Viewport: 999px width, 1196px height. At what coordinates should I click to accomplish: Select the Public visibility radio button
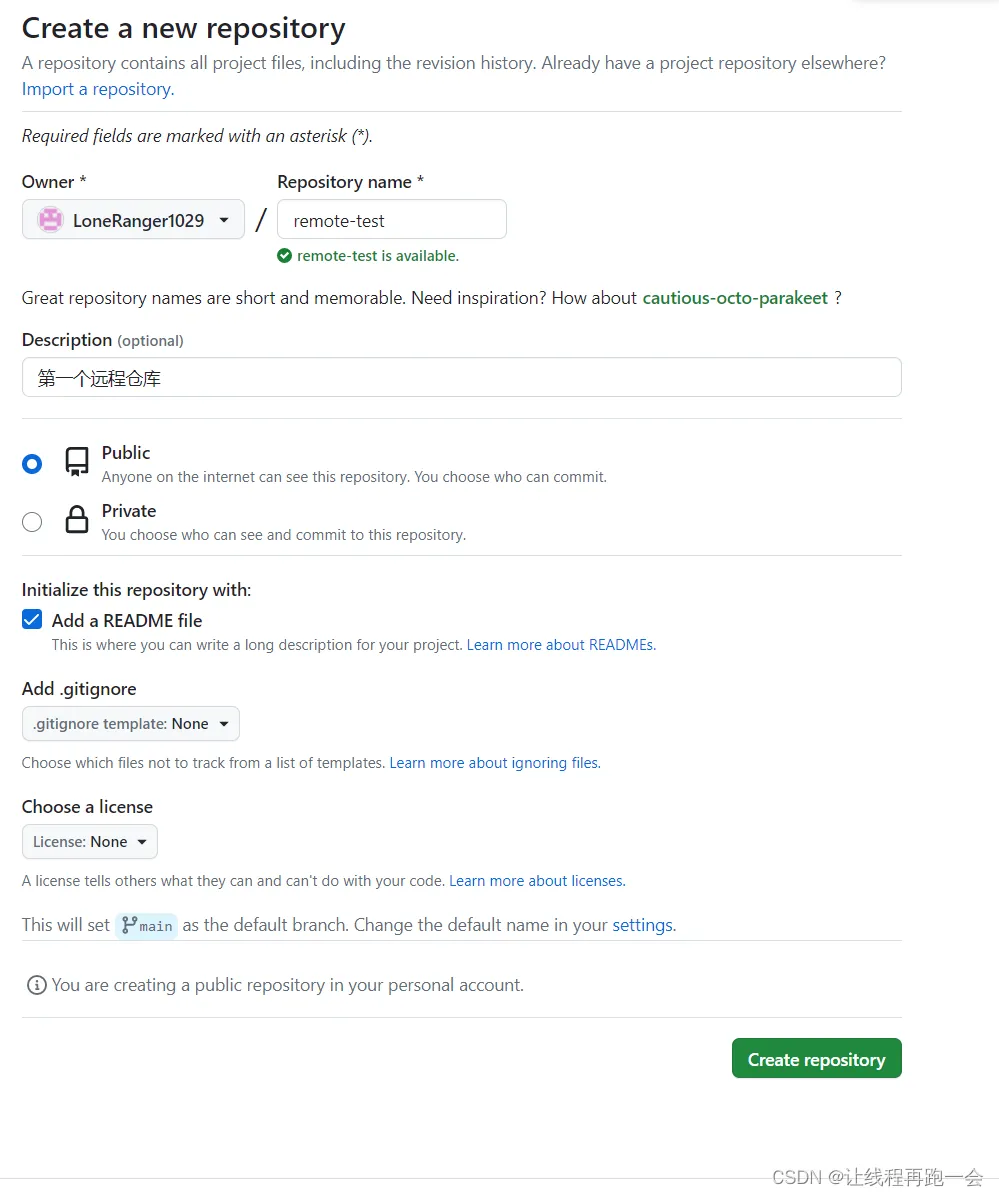pyautogui.click(x=32, y=464)
